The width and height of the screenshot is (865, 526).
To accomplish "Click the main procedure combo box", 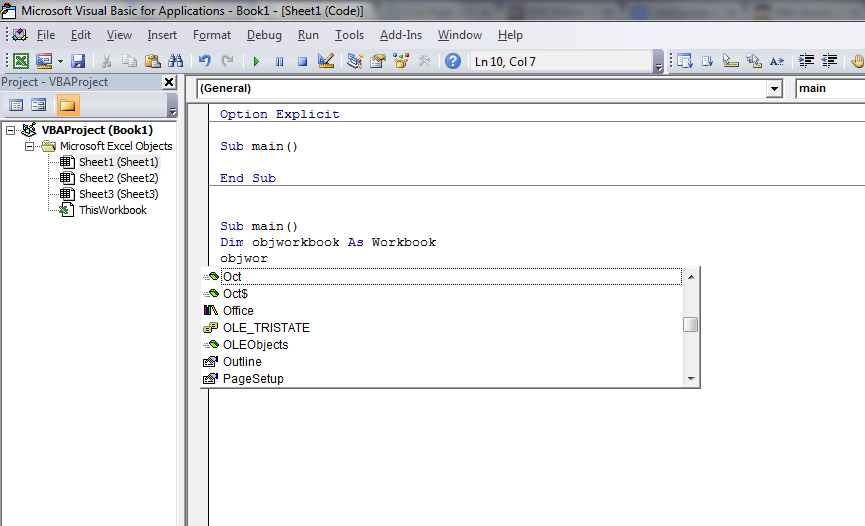I will click(830, 88).
